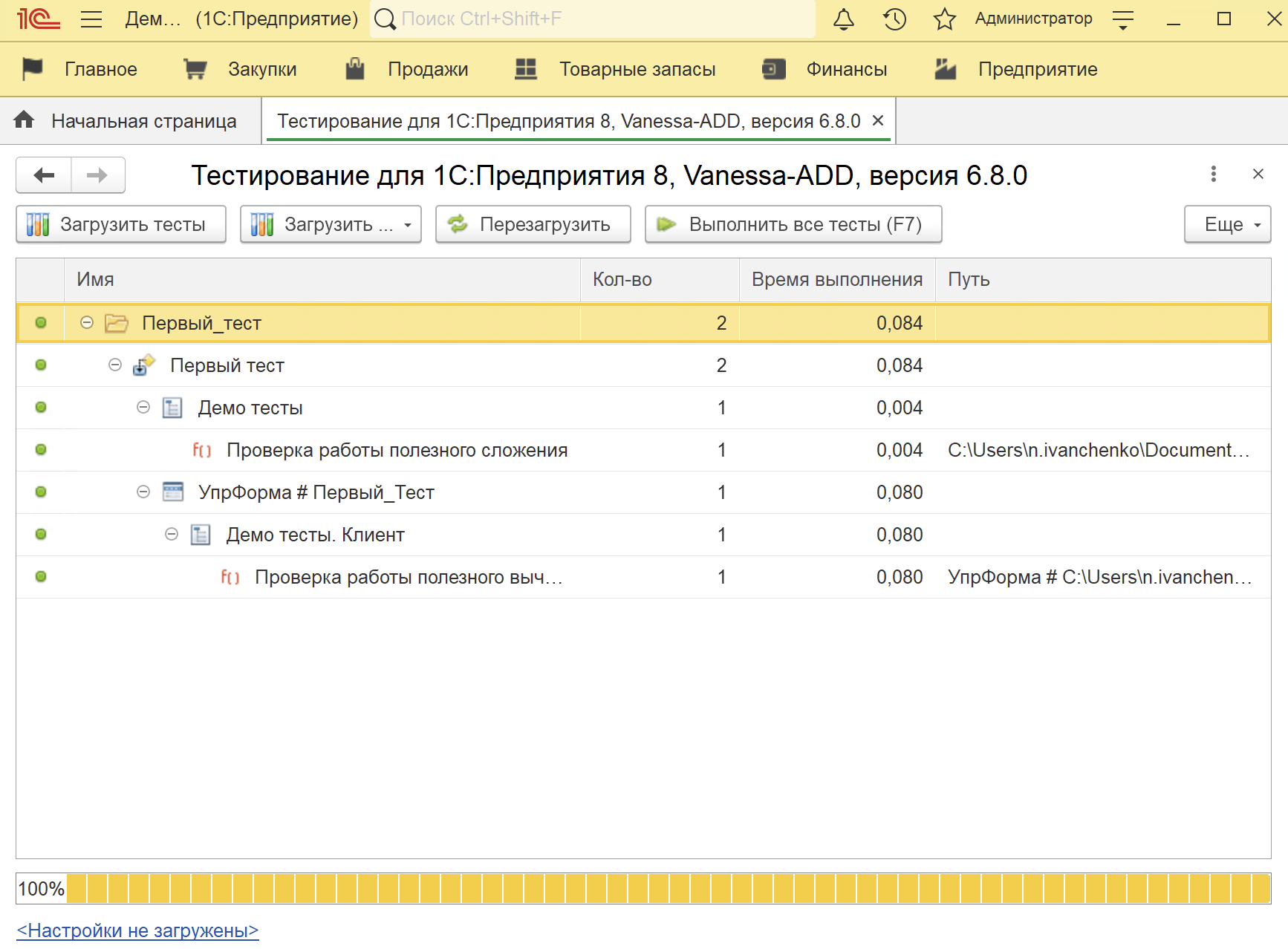This screenshot has width=1288, height=949.
Task: Open the Закупки section
Action: click(241, 69)
